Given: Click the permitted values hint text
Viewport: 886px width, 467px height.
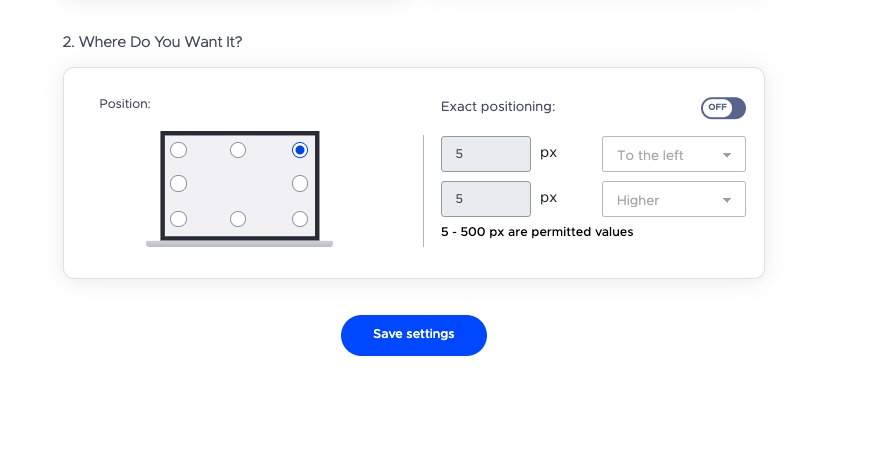Looking at the screenshot, I should tap(537, 232).
